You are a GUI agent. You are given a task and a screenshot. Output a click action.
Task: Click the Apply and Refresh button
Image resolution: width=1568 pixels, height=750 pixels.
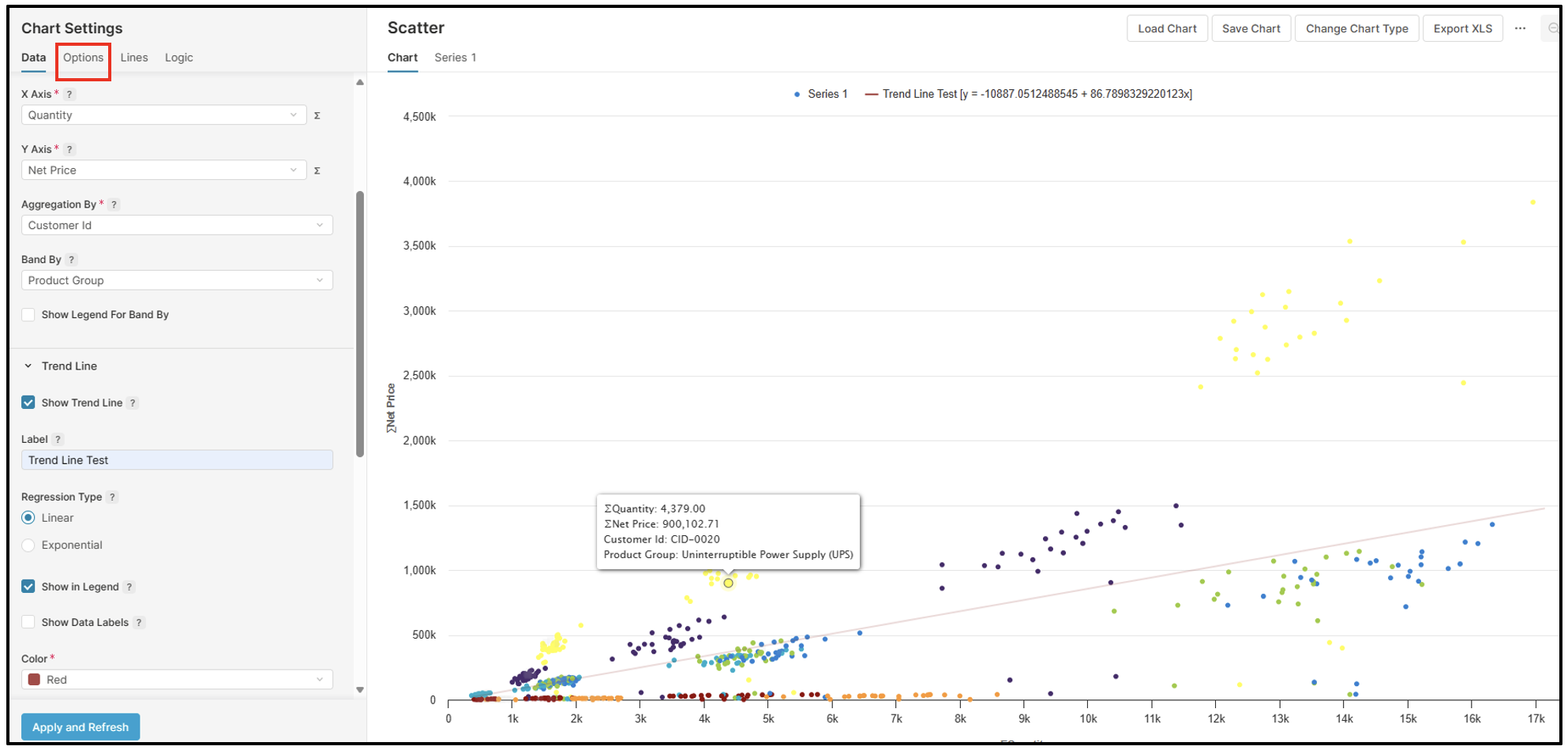click(x=81, y=727)
